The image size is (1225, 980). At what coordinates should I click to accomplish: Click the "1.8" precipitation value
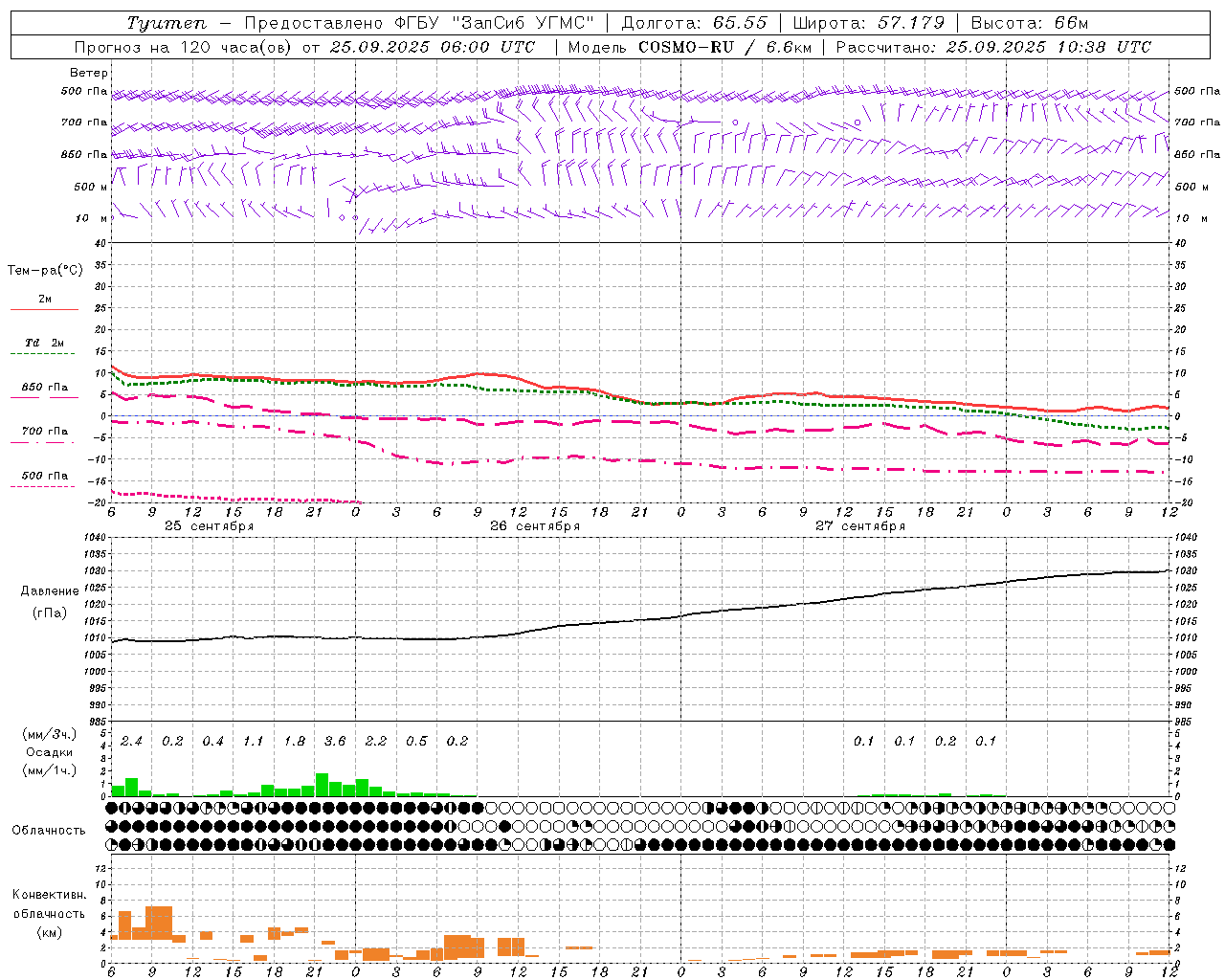294,742
